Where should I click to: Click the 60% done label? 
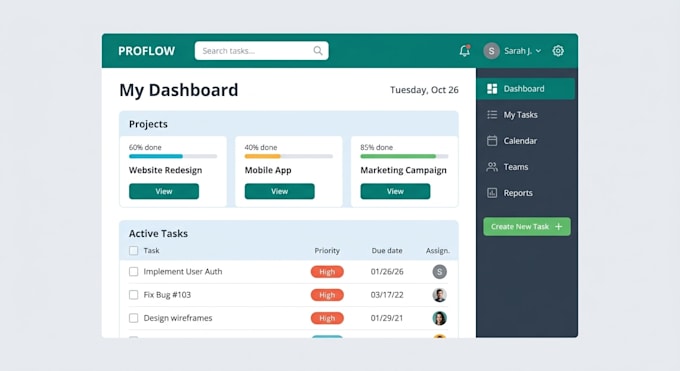145,148
